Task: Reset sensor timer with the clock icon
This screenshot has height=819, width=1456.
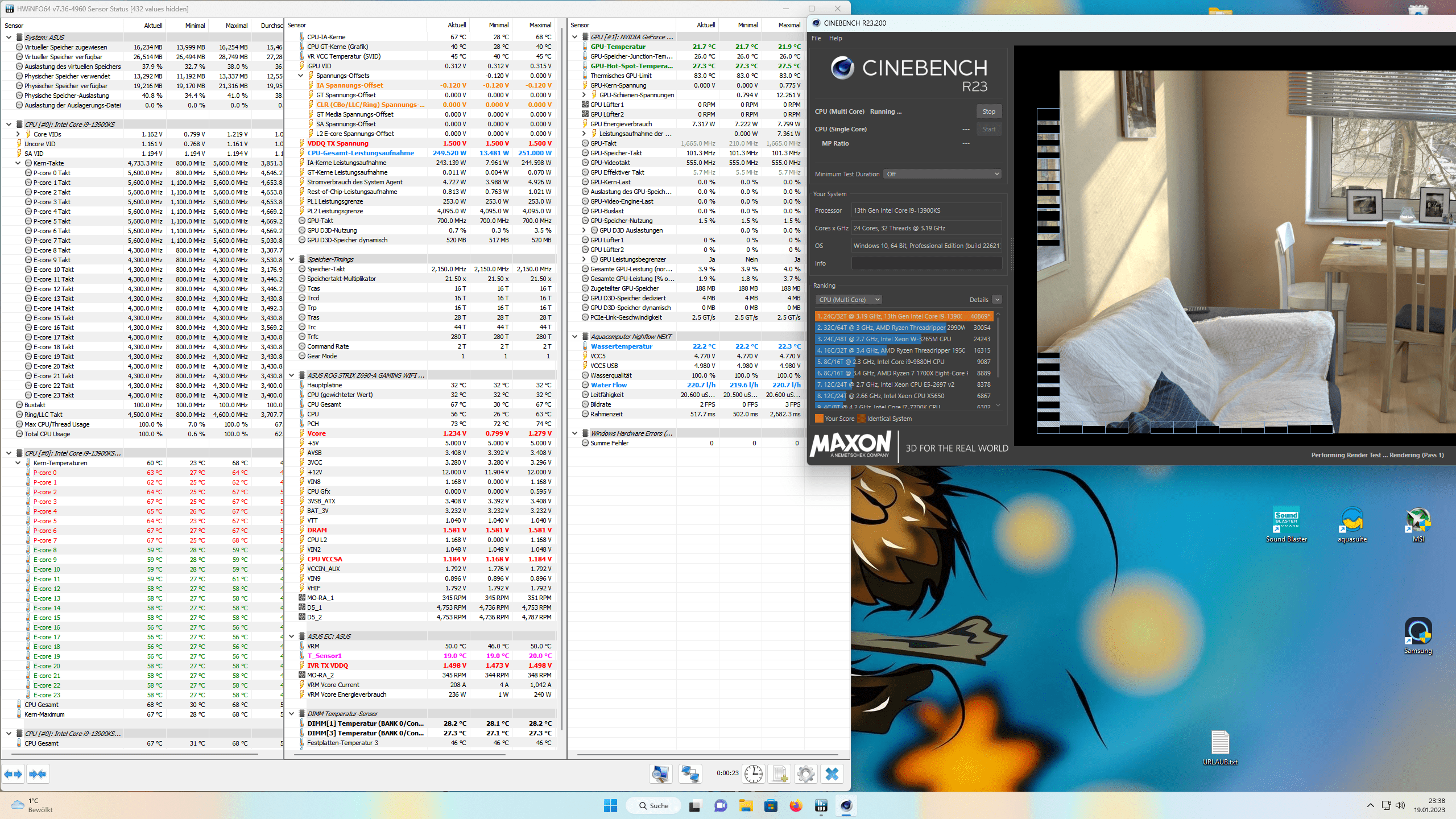Action: (754, 774)
